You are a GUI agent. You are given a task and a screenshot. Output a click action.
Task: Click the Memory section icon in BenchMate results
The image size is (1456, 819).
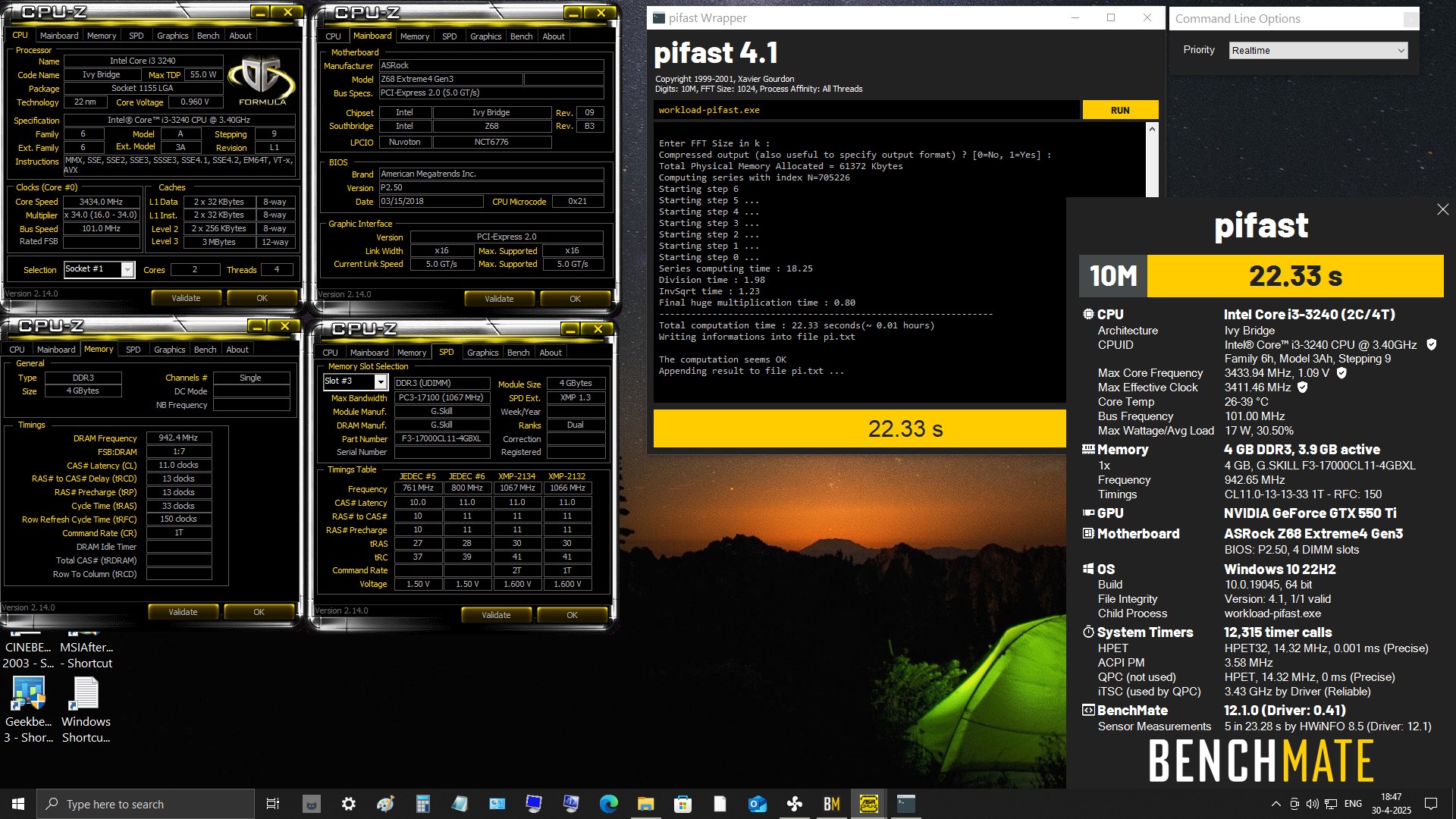(x=1088, y=449)
